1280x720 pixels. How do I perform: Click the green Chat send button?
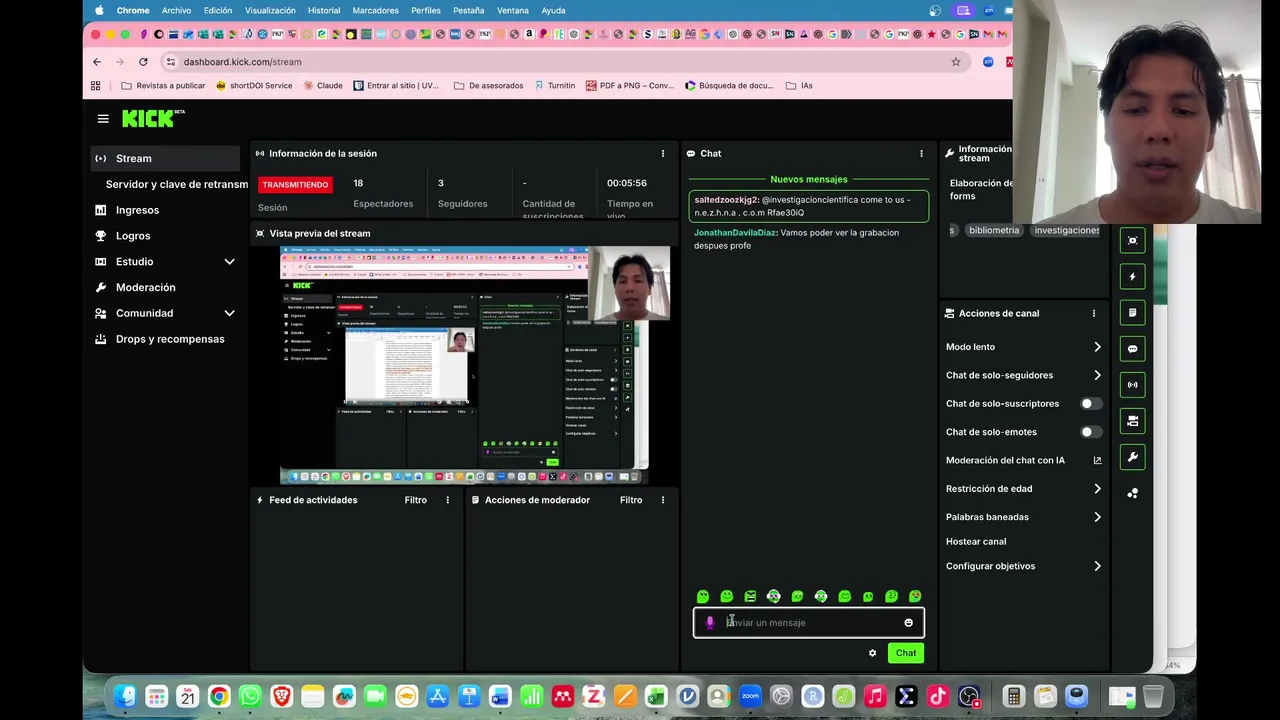pos(906,653)
